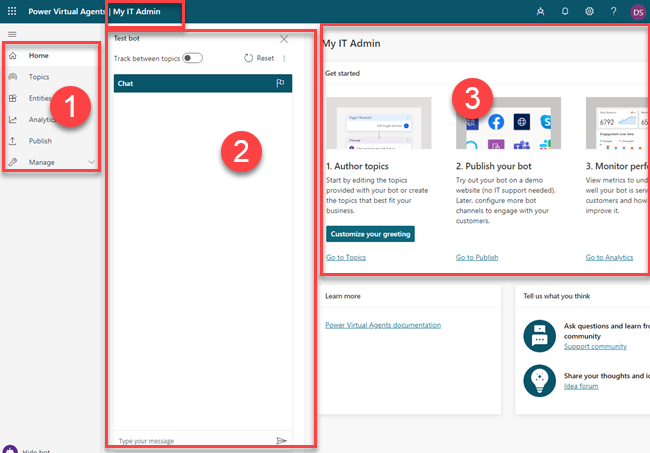The image size is (650, 453).
Task: Click the Manage wrench icon
Action: (13, 162)
